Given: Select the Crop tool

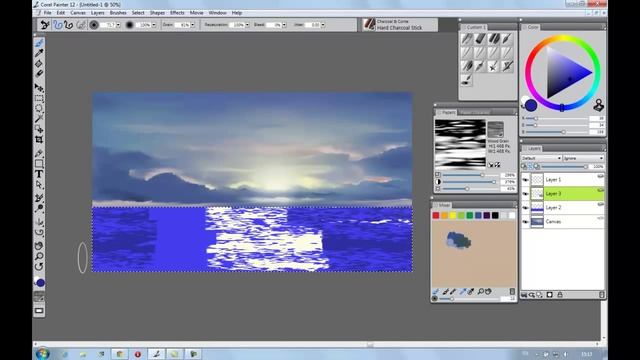Looking at the screenshot, I should 39,140.
